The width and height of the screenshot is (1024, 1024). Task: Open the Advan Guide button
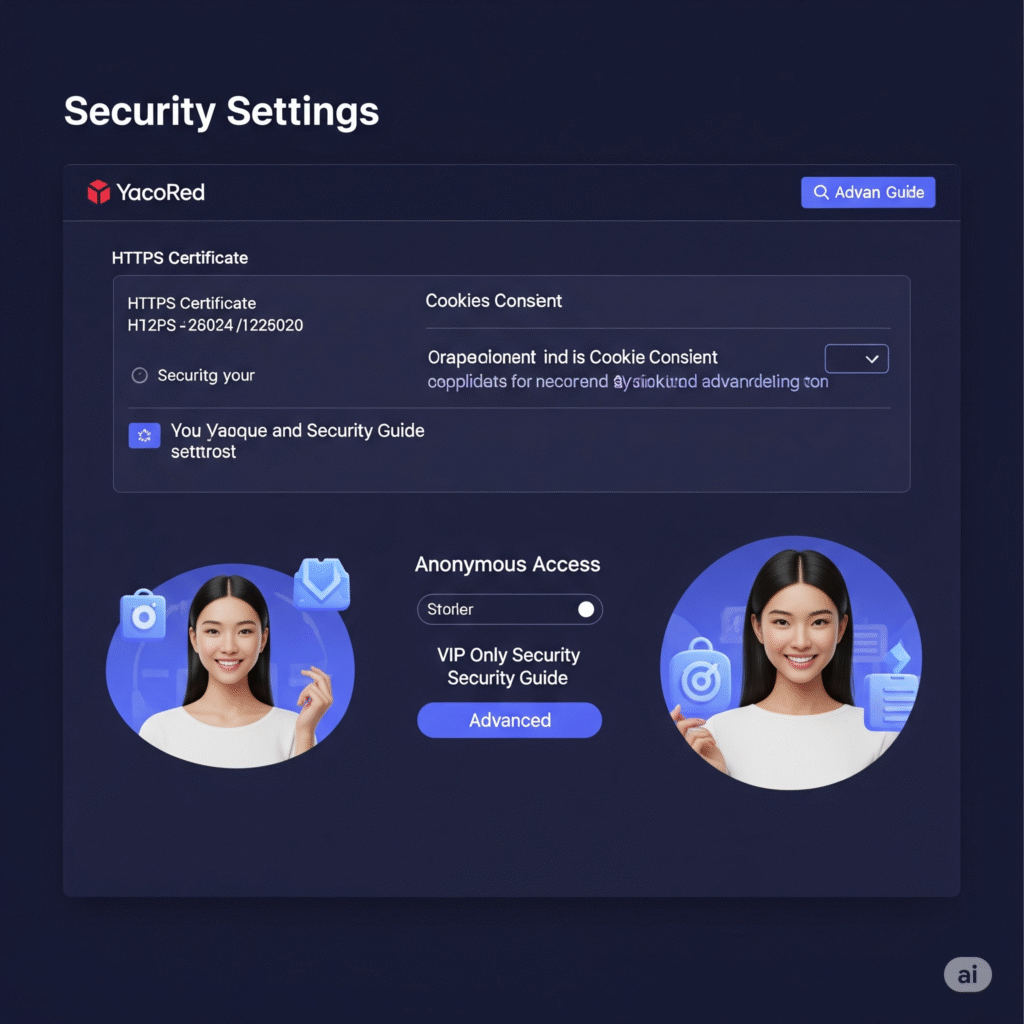pyautogui.click(x=868, y=192)
